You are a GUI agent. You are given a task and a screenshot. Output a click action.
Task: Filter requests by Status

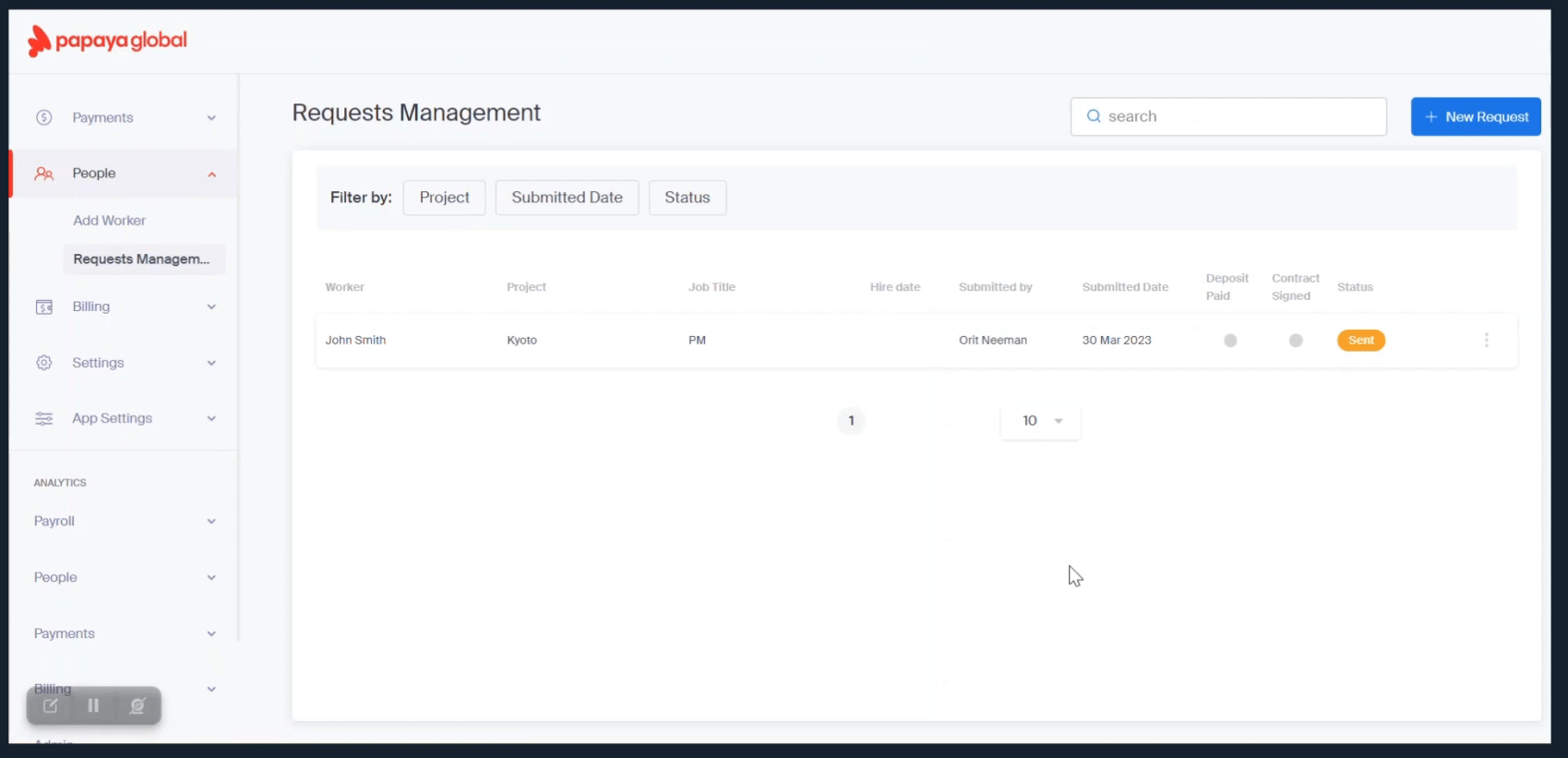(688, 198)
